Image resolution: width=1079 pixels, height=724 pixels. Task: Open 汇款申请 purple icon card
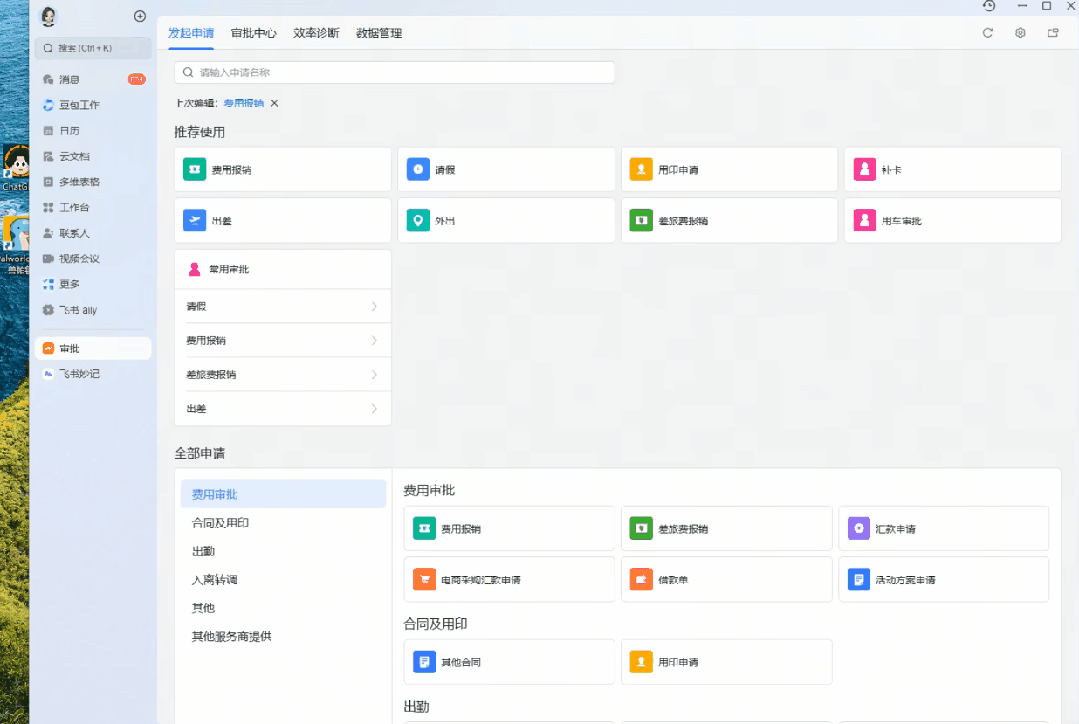coord(943,529)
